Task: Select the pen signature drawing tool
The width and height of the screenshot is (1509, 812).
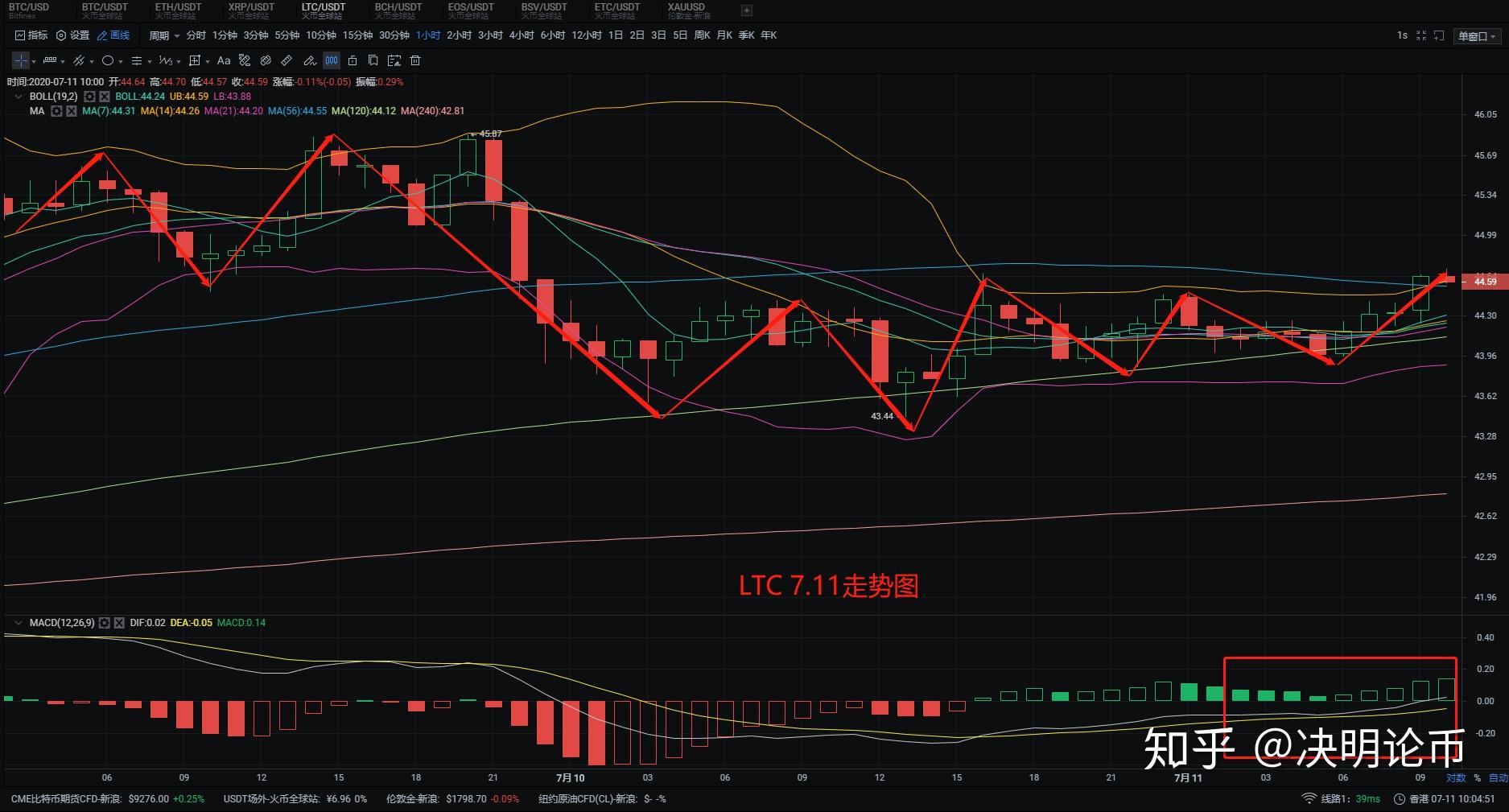Action: point(309,60)
